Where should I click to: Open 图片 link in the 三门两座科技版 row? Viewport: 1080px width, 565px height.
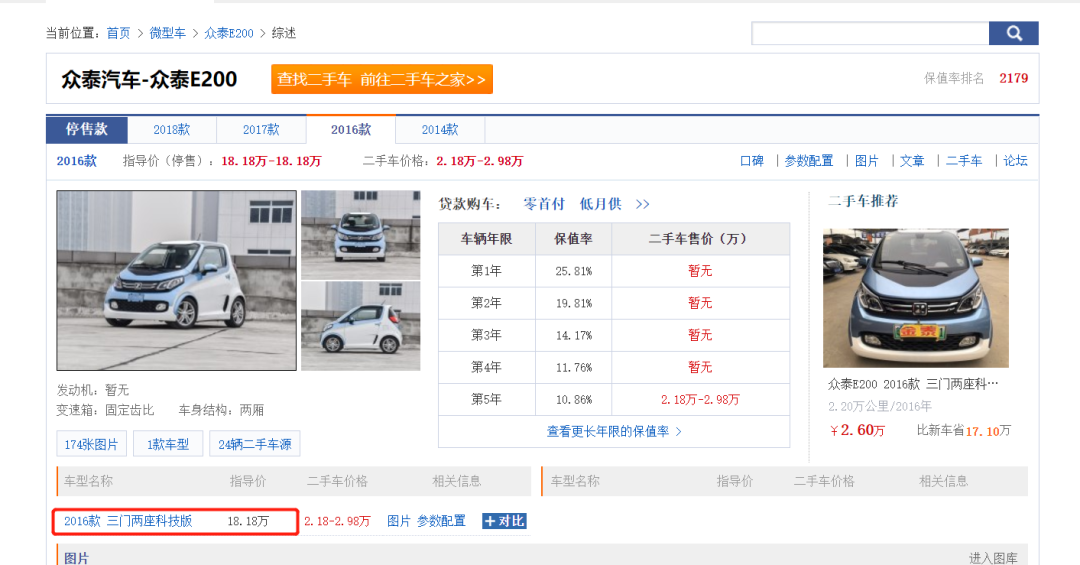tap(399, 521)
